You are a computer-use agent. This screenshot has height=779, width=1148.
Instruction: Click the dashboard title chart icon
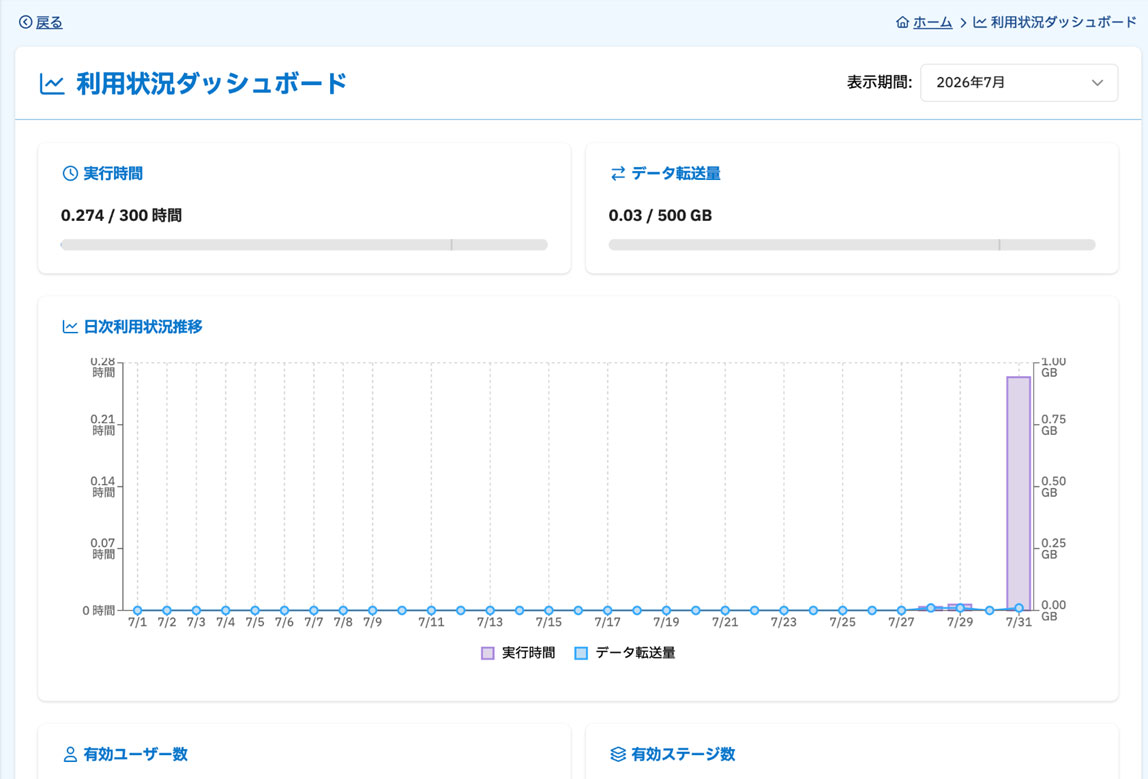pyautogui.click(x=52, y=83)
